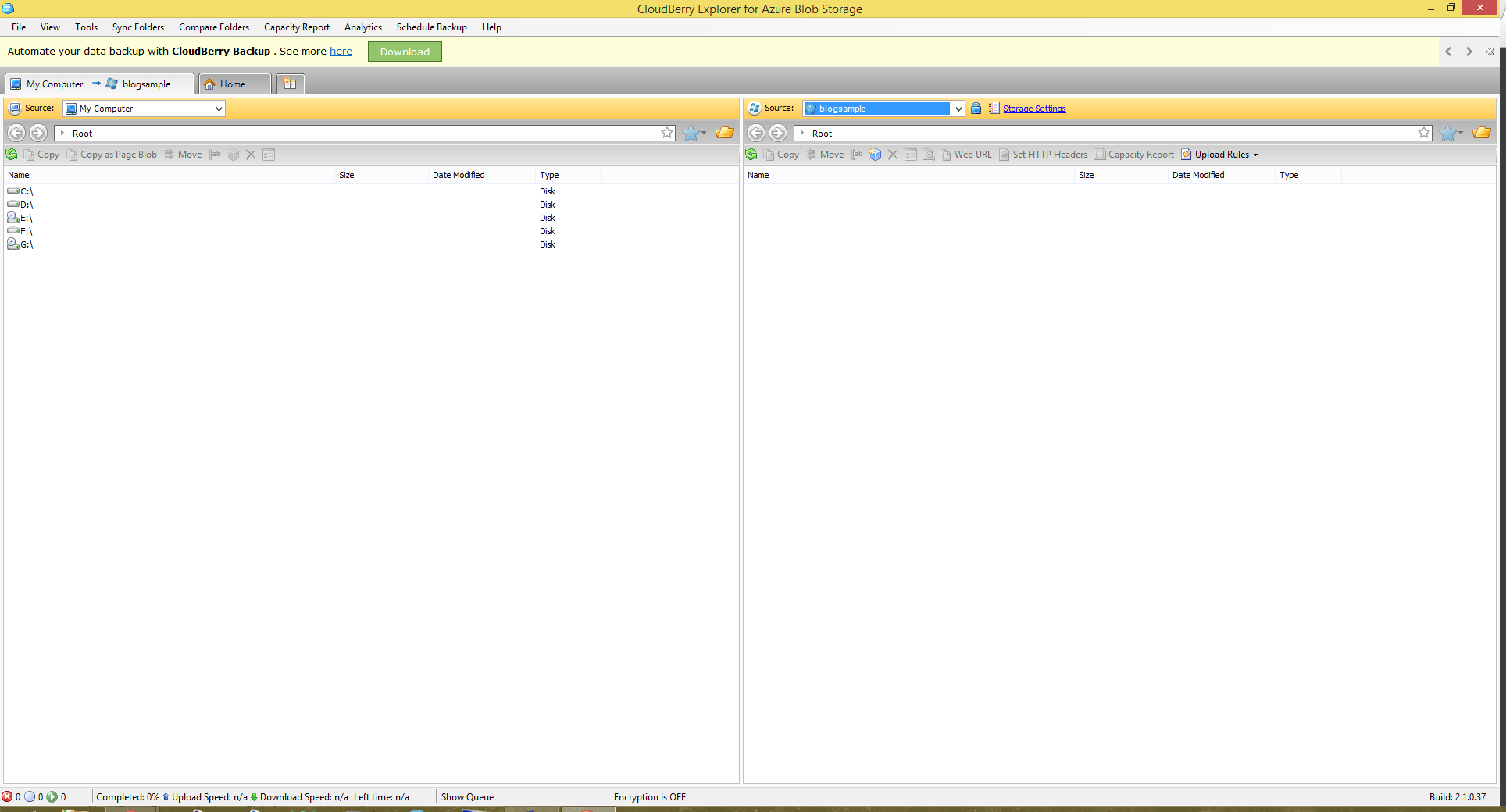
Task: Open the Analytics menu
Action: 363,27
